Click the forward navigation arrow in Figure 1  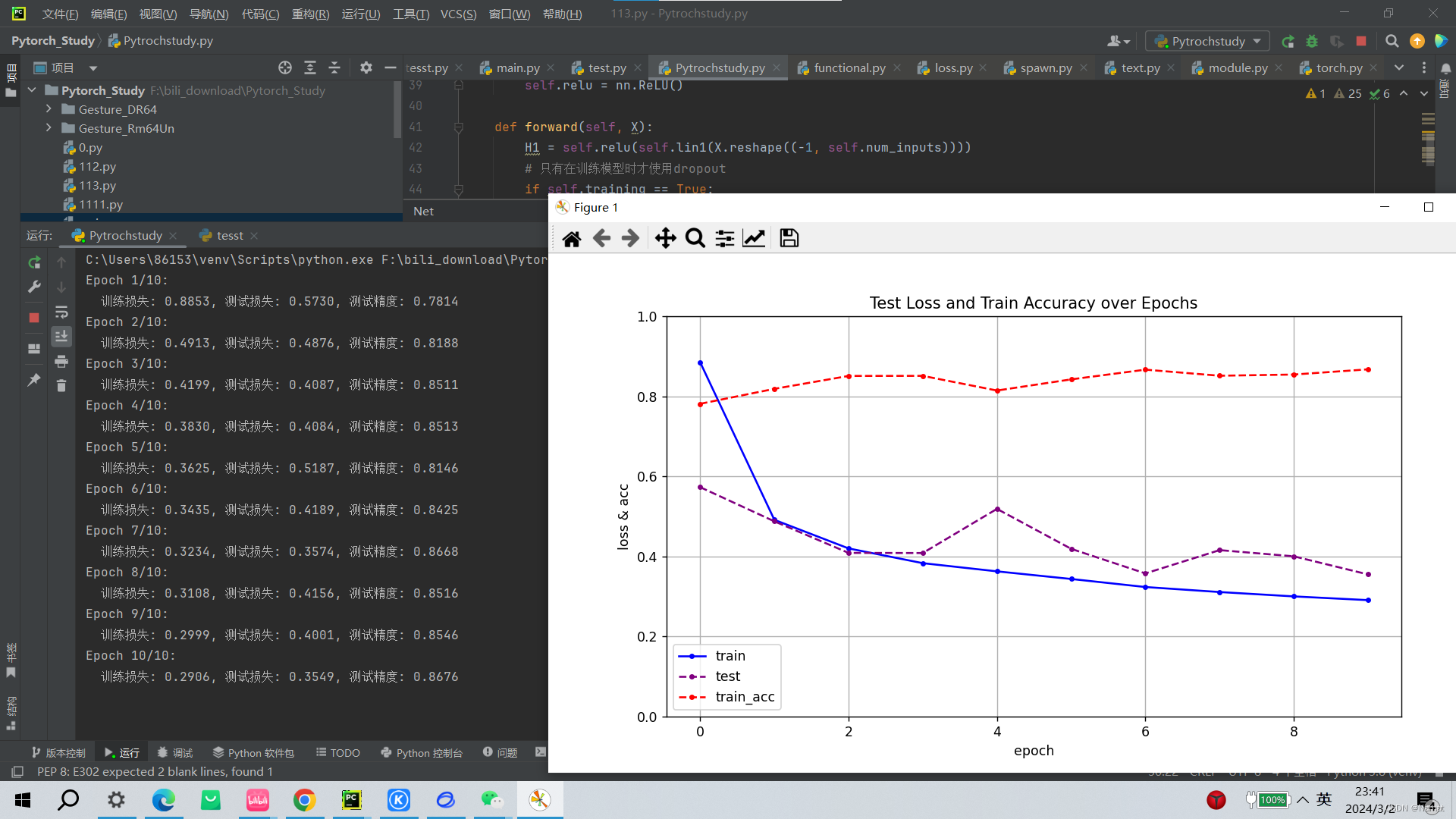point(630,238)
